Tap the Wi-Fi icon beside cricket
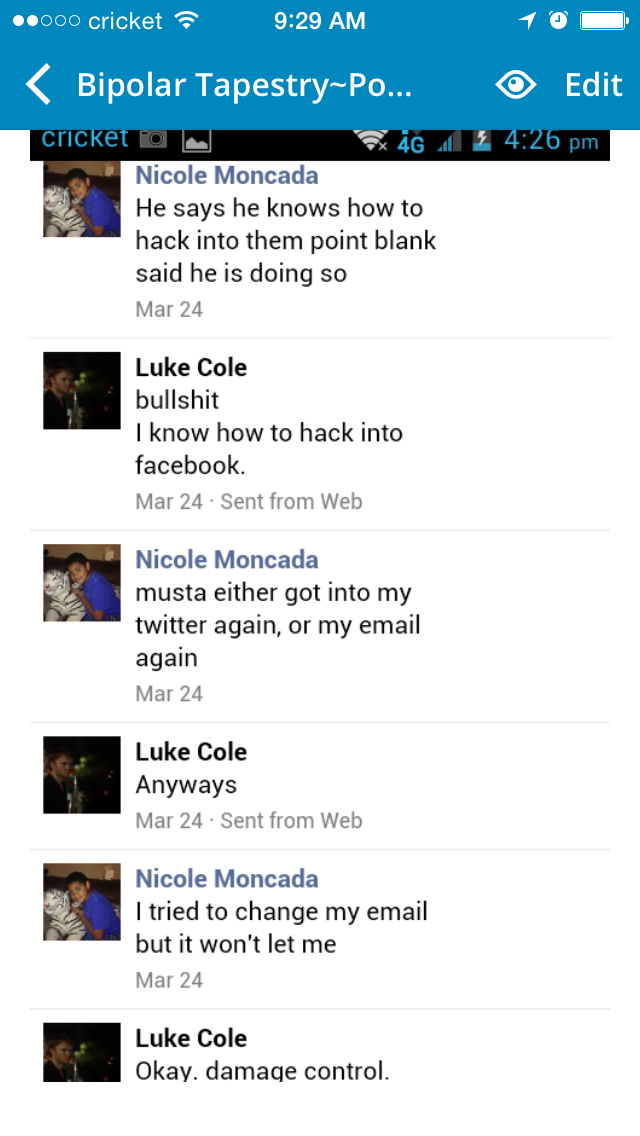 (187, 20)
